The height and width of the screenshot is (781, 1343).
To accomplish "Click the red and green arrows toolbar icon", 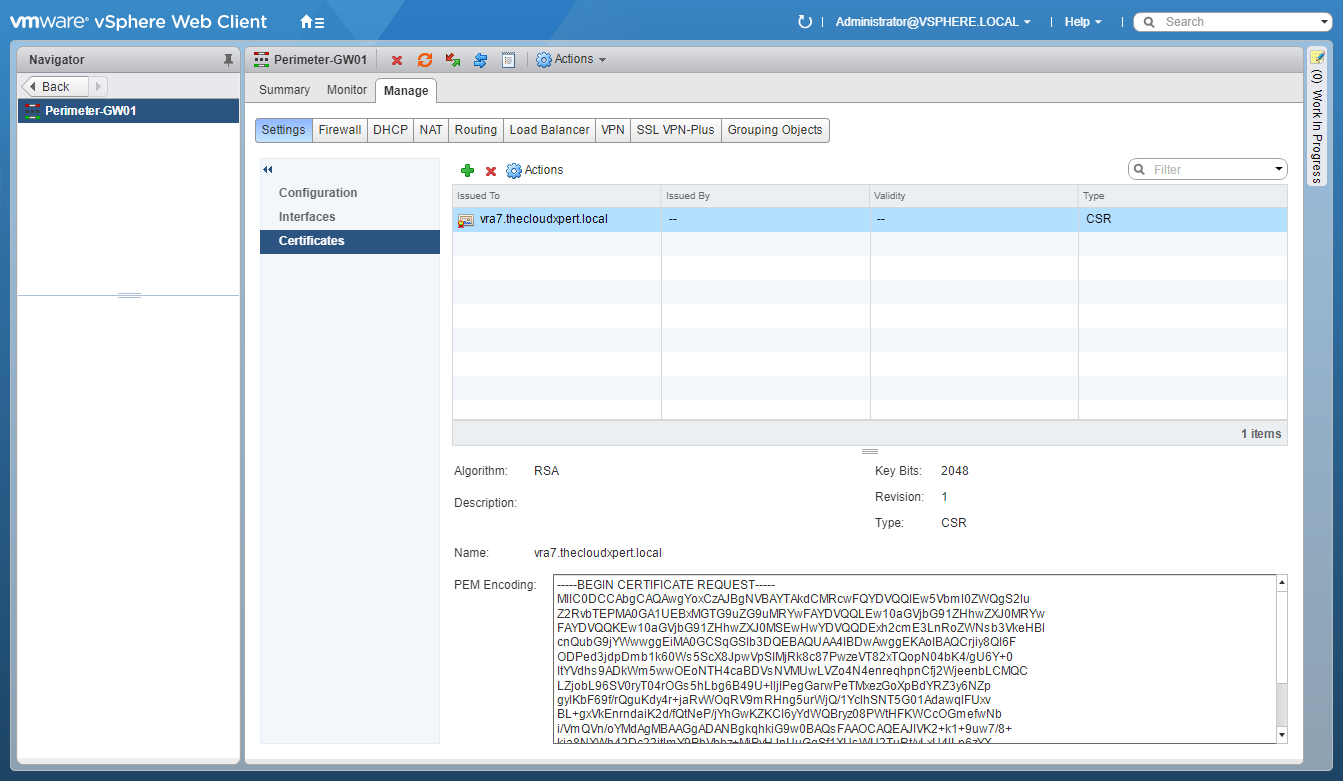I will 453,60.
